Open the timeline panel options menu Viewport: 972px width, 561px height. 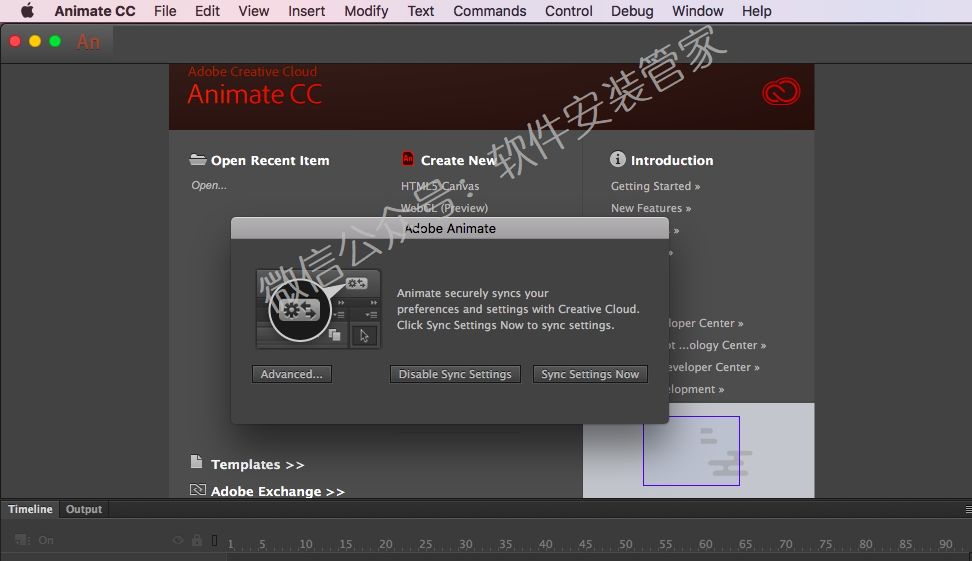(x=968, y=509)
